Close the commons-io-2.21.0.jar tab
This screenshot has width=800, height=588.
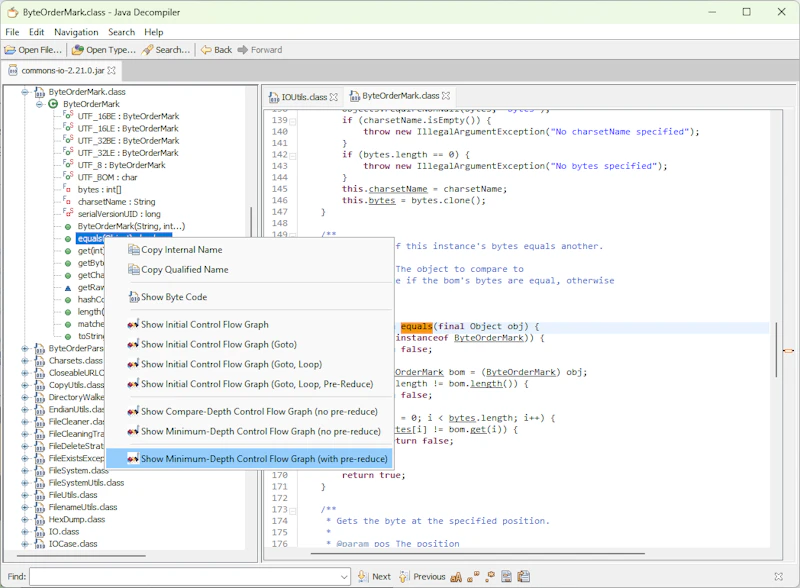click(x=112, y=70)
